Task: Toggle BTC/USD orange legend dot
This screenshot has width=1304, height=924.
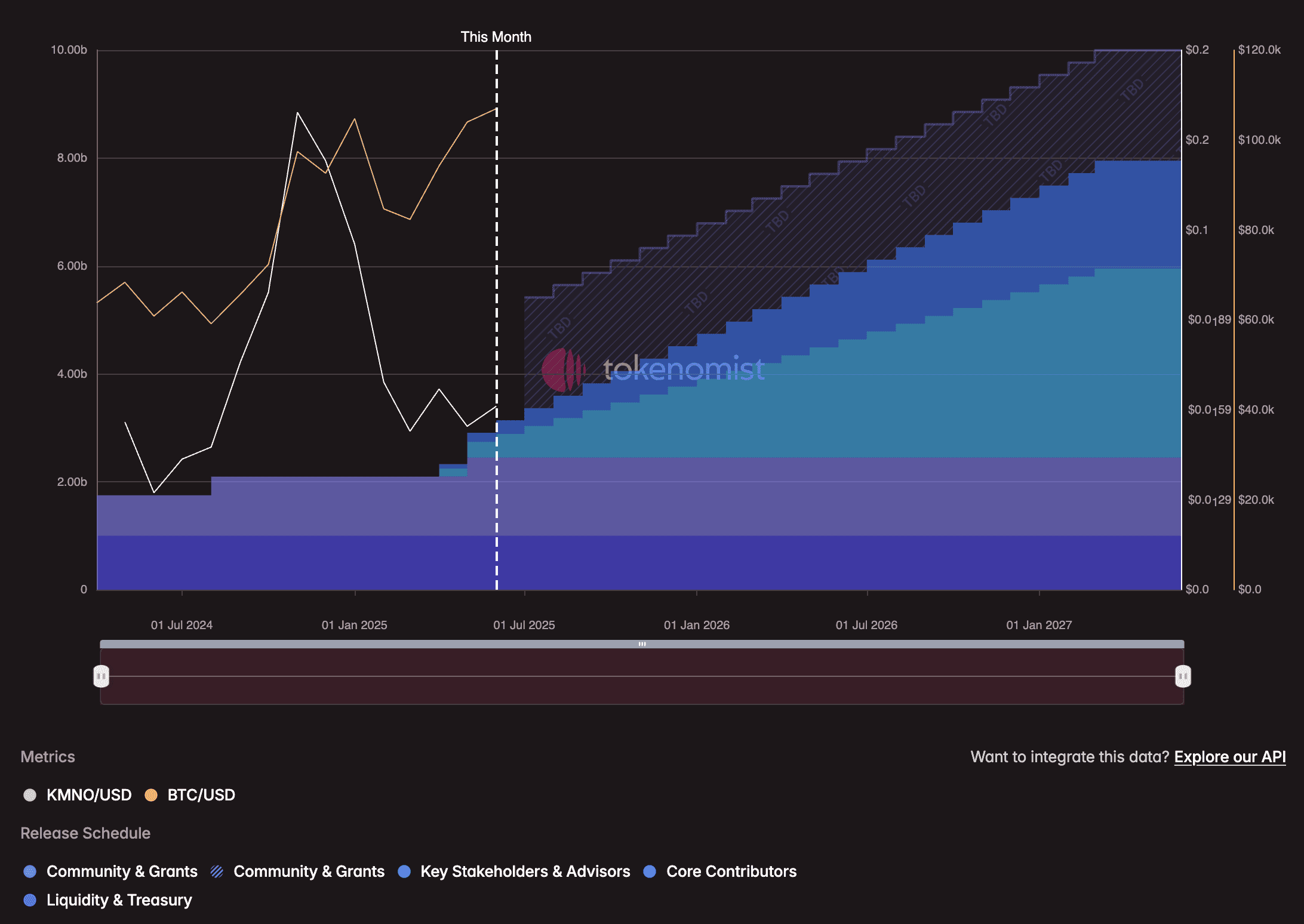Action: pos(151,795)
